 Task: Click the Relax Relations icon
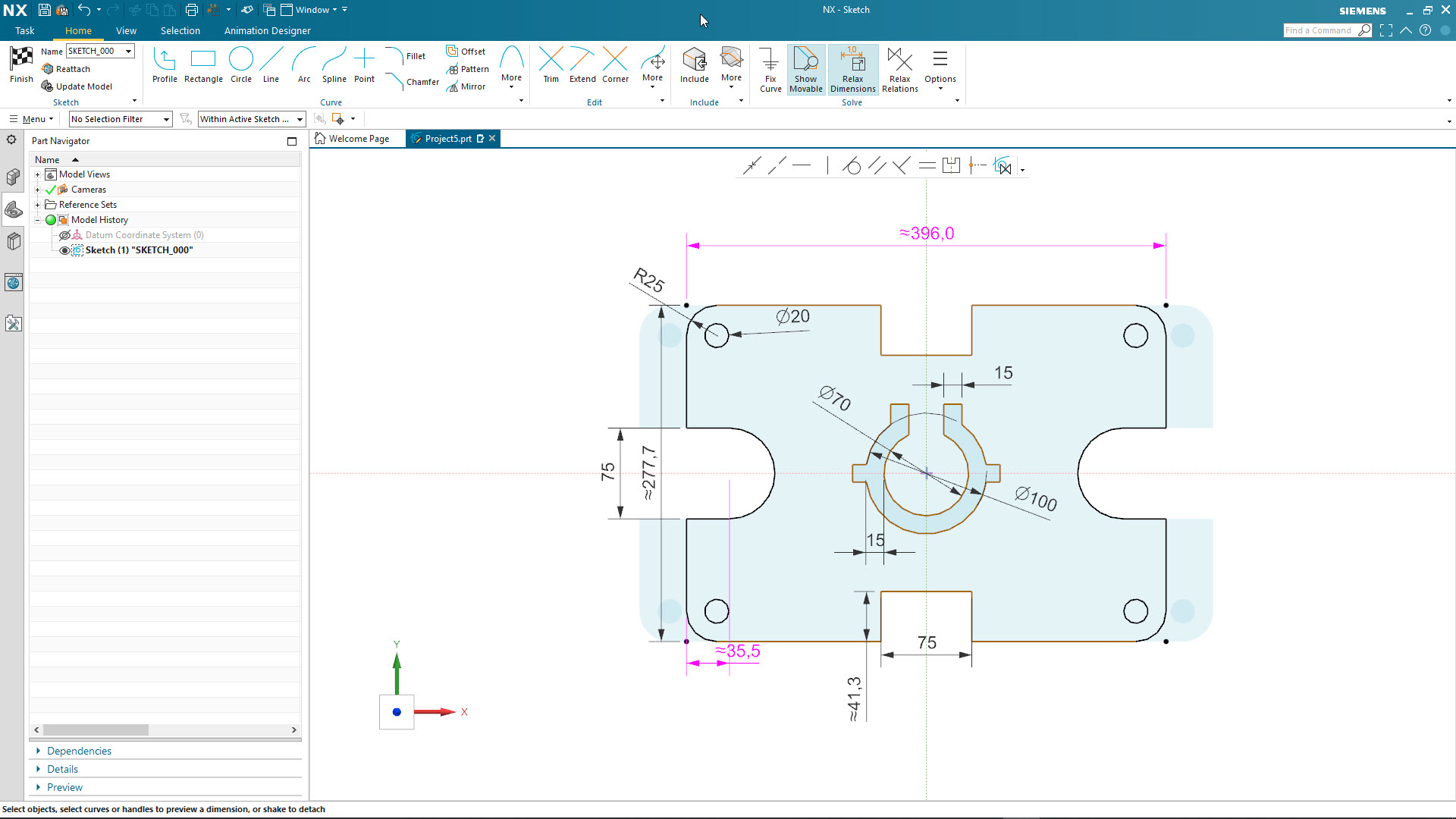(x=899, y=68)
